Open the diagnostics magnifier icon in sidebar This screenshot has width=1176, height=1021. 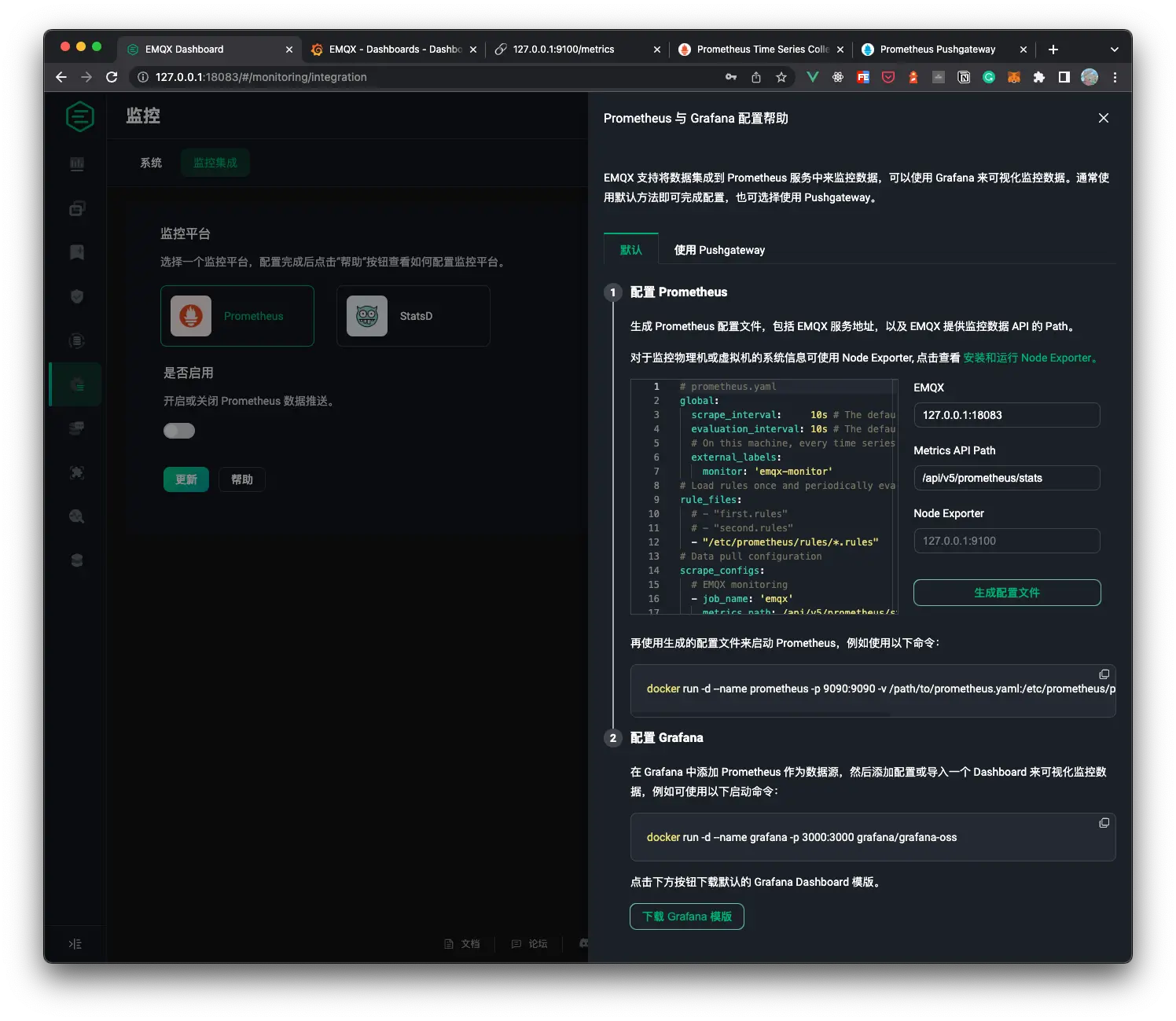pyautogui.click(x=76, y=516)
